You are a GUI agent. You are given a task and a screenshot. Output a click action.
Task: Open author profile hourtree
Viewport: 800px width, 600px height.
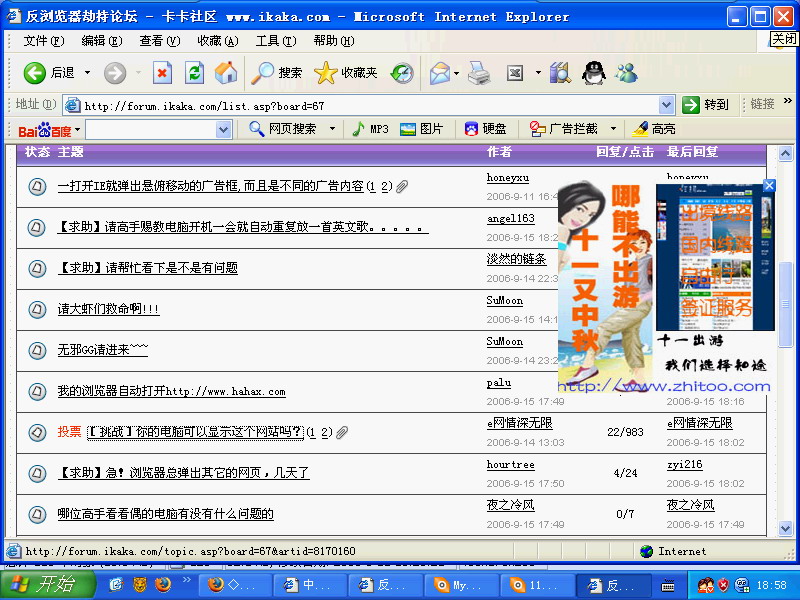(x=511, y=465)
